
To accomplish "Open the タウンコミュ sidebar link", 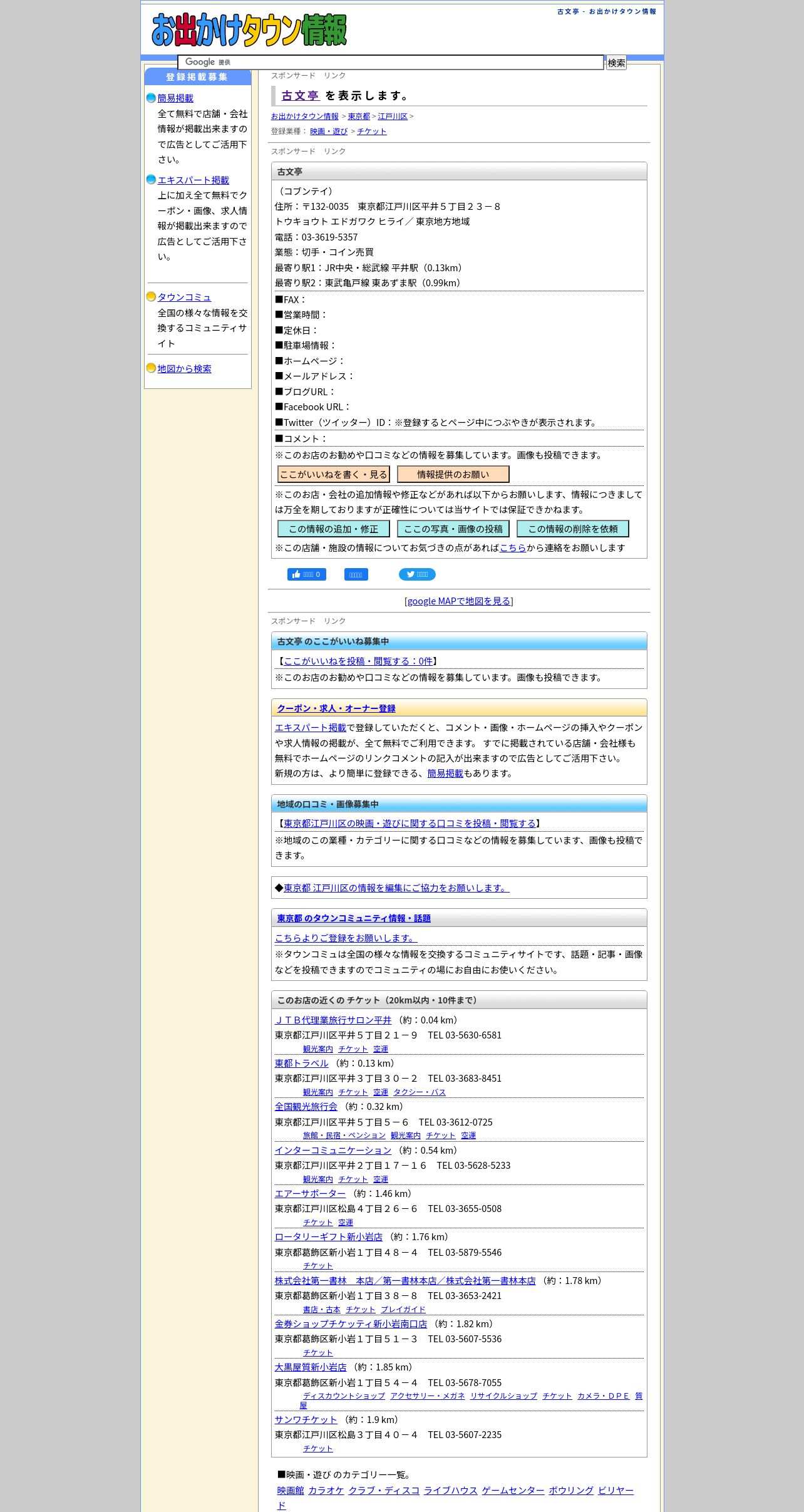I will pos(185,298).
